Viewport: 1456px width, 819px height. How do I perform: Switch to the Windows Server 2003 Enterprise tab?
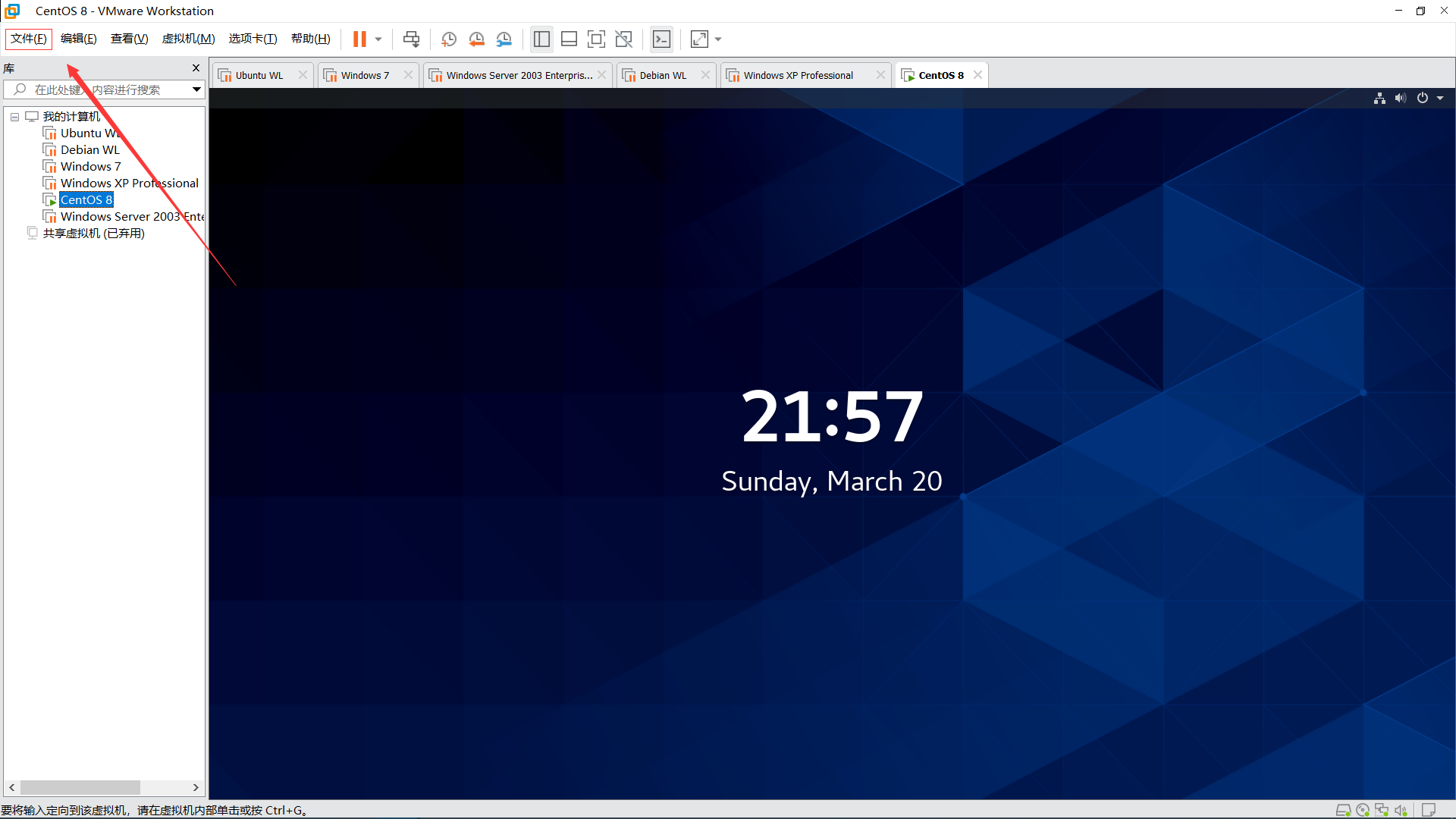click(519, 75)
